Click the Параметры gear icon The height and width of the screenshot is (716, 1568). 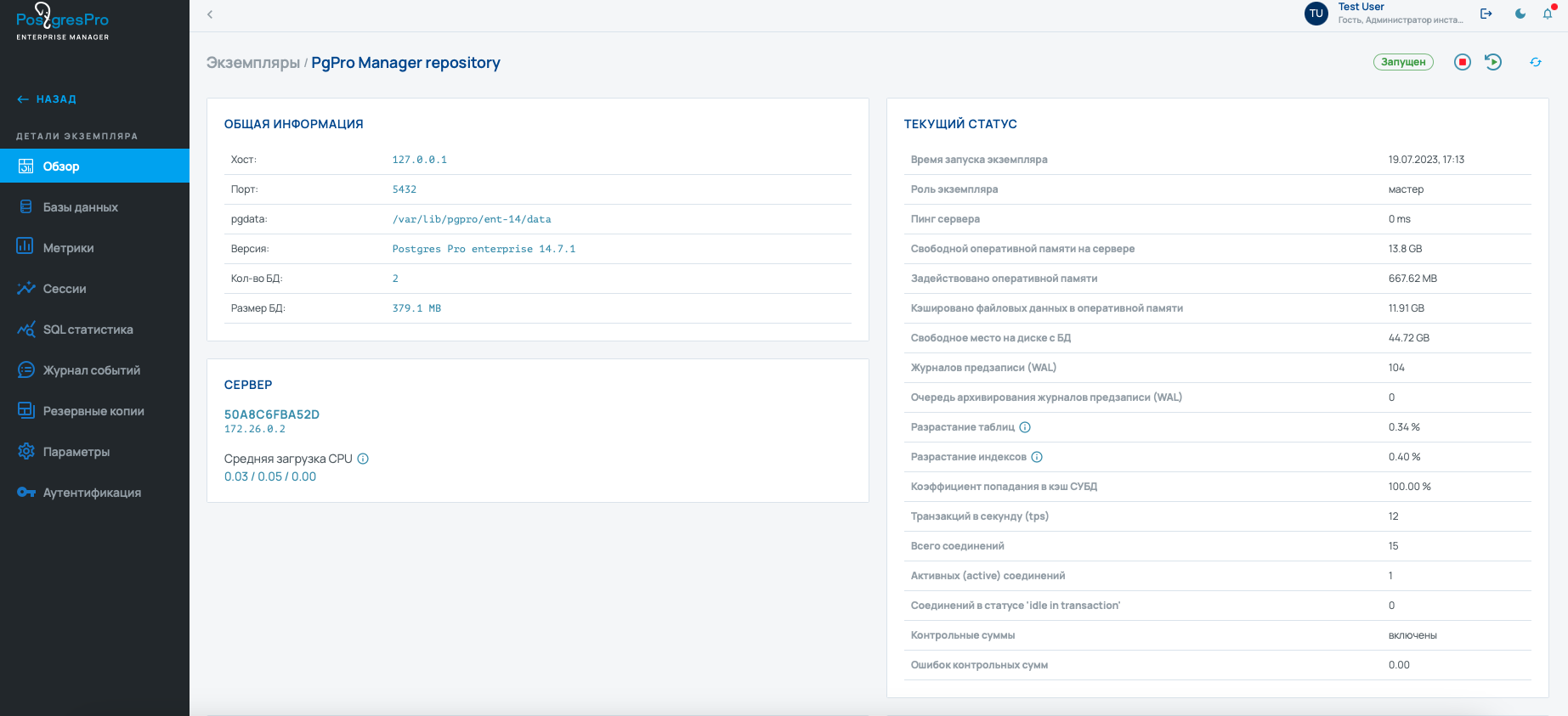coord(26,451)
